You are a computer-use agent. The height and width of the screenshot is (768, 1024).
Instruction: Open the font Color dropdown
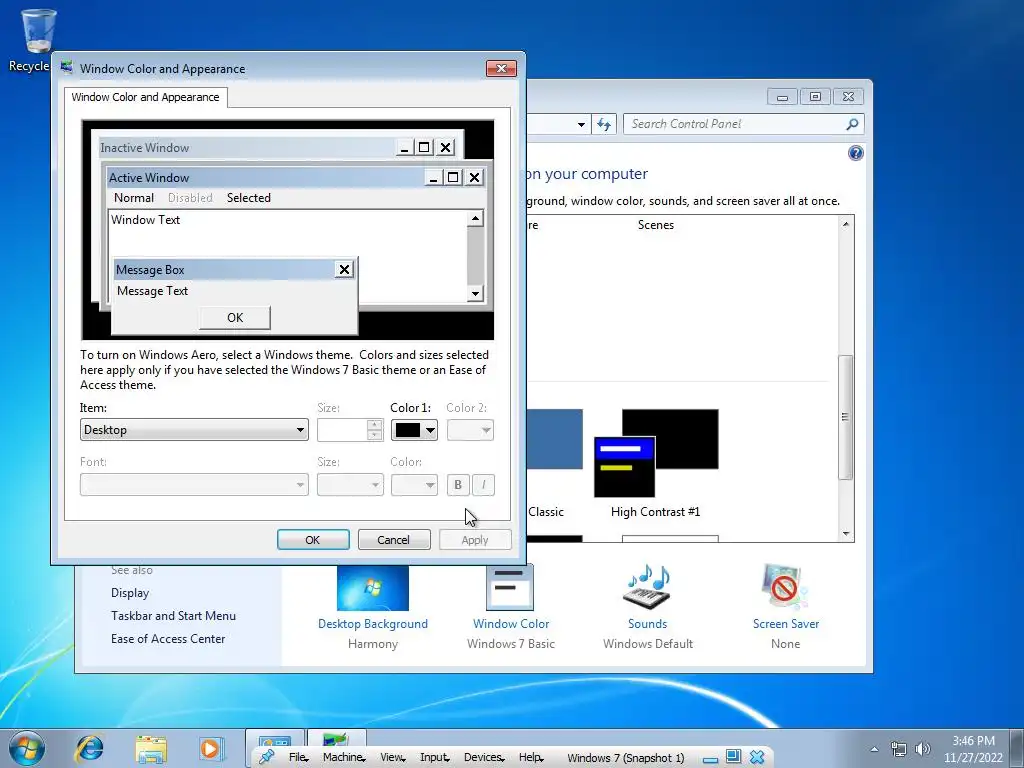pos(414,485)
